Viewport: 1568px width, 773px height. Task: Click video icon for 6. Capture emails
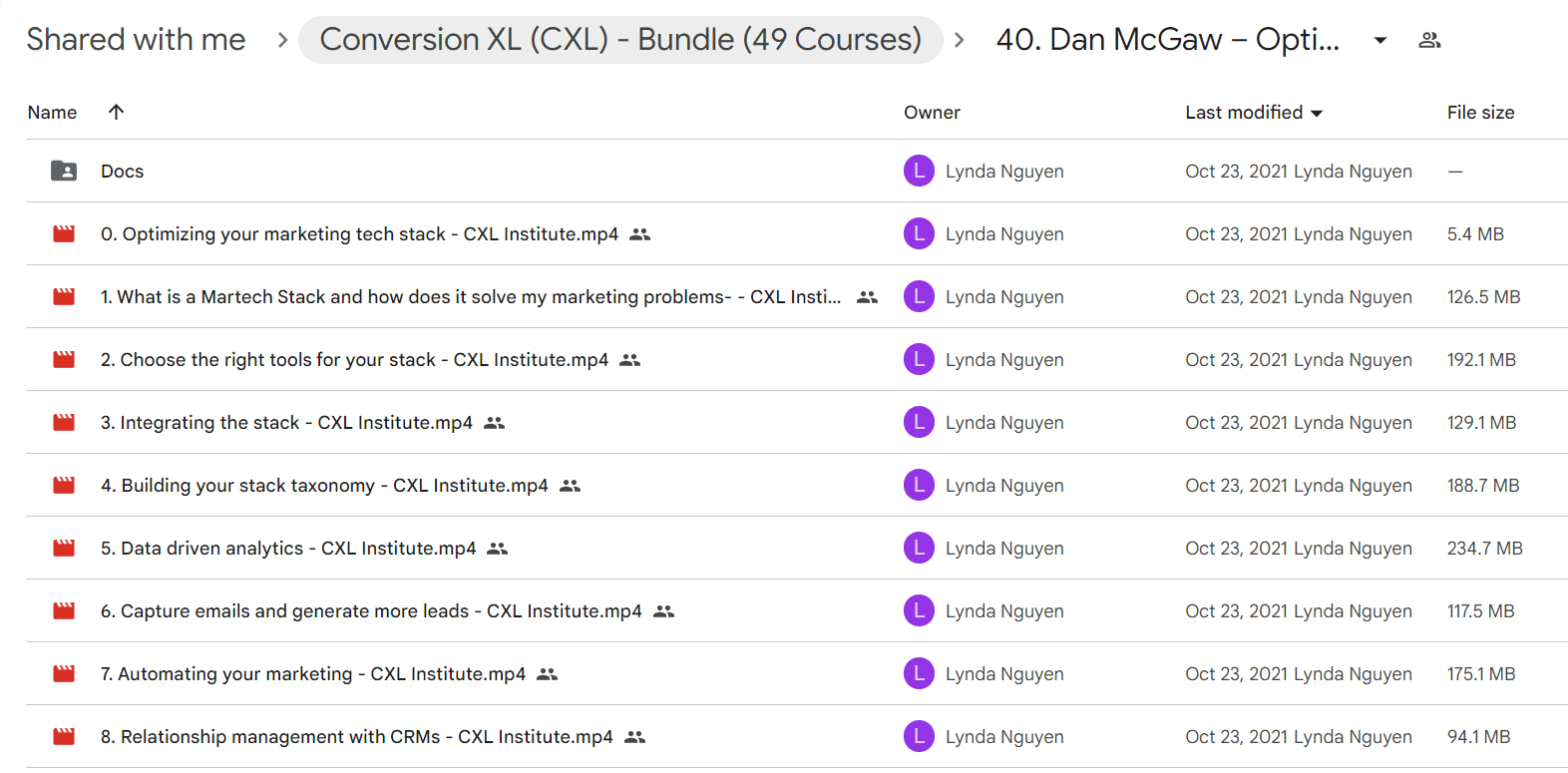pyautogui.click(x=64, y=610)
